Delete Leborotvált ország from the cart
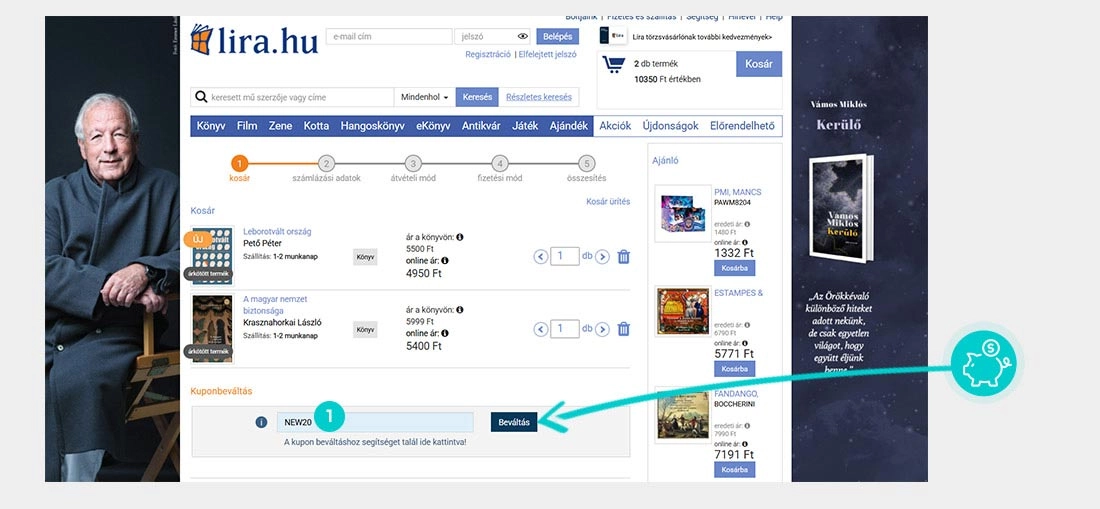This screenshot has height=509, width=1100. point(624,257)
